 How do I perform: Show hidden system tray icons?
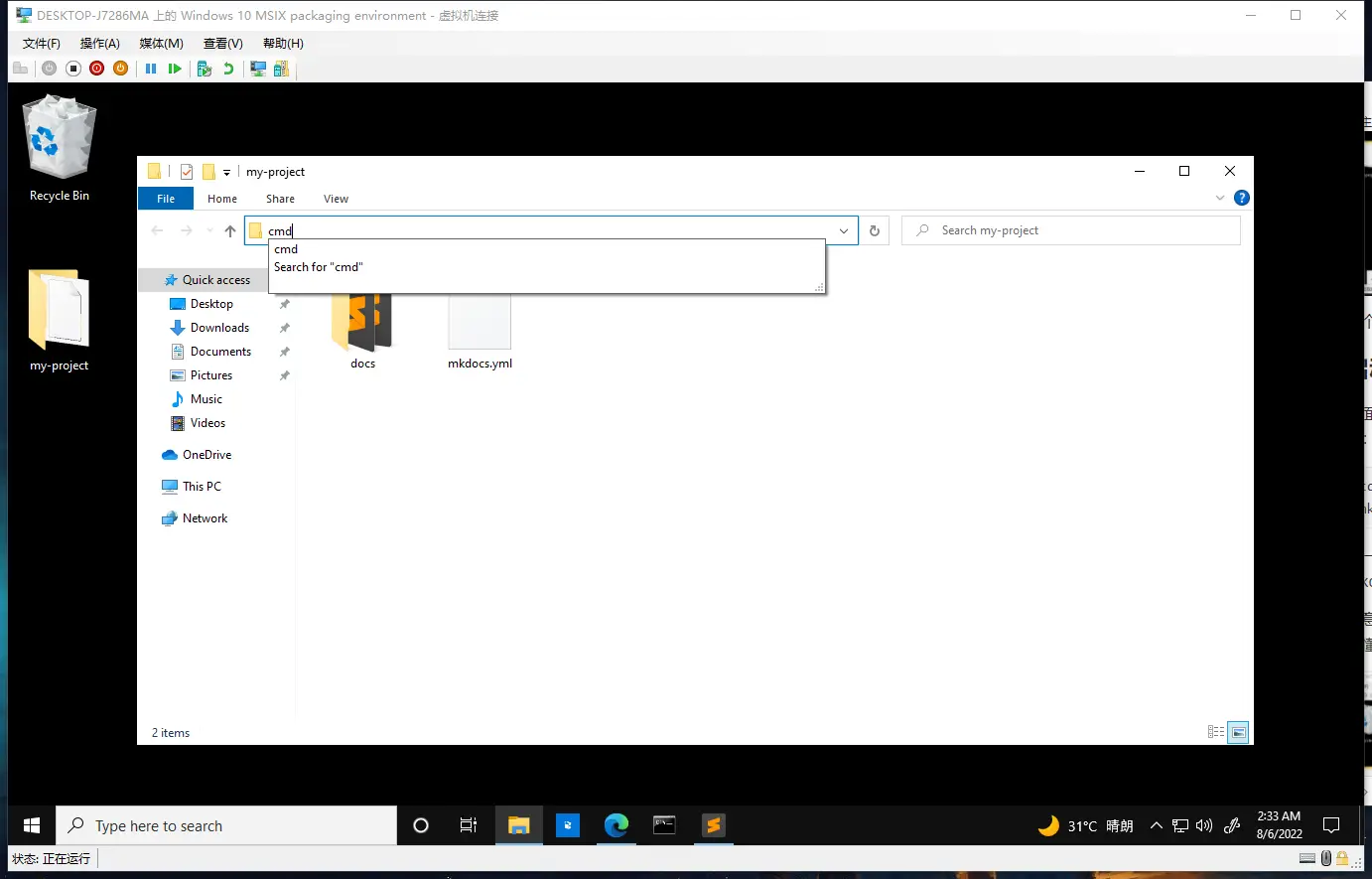pyautogui.click(x=1156, y=825)
